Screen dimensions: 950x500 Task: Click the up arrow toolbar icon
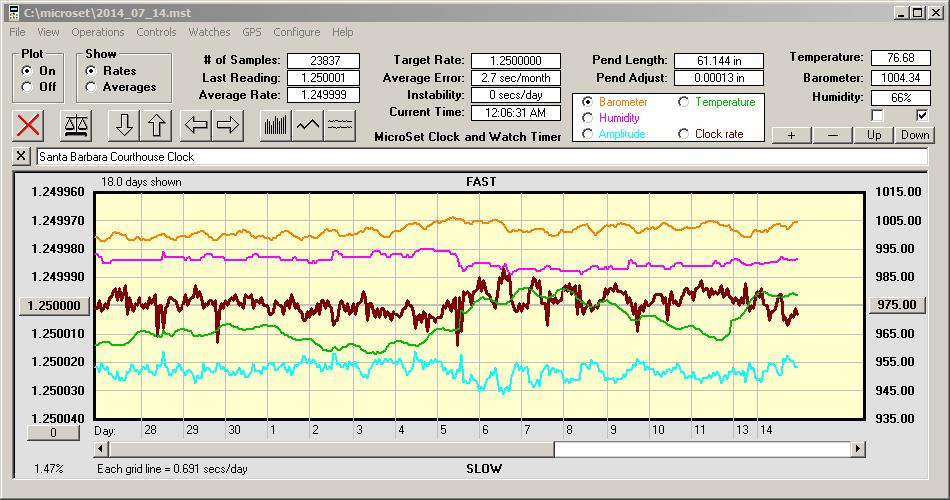[156, 125]
